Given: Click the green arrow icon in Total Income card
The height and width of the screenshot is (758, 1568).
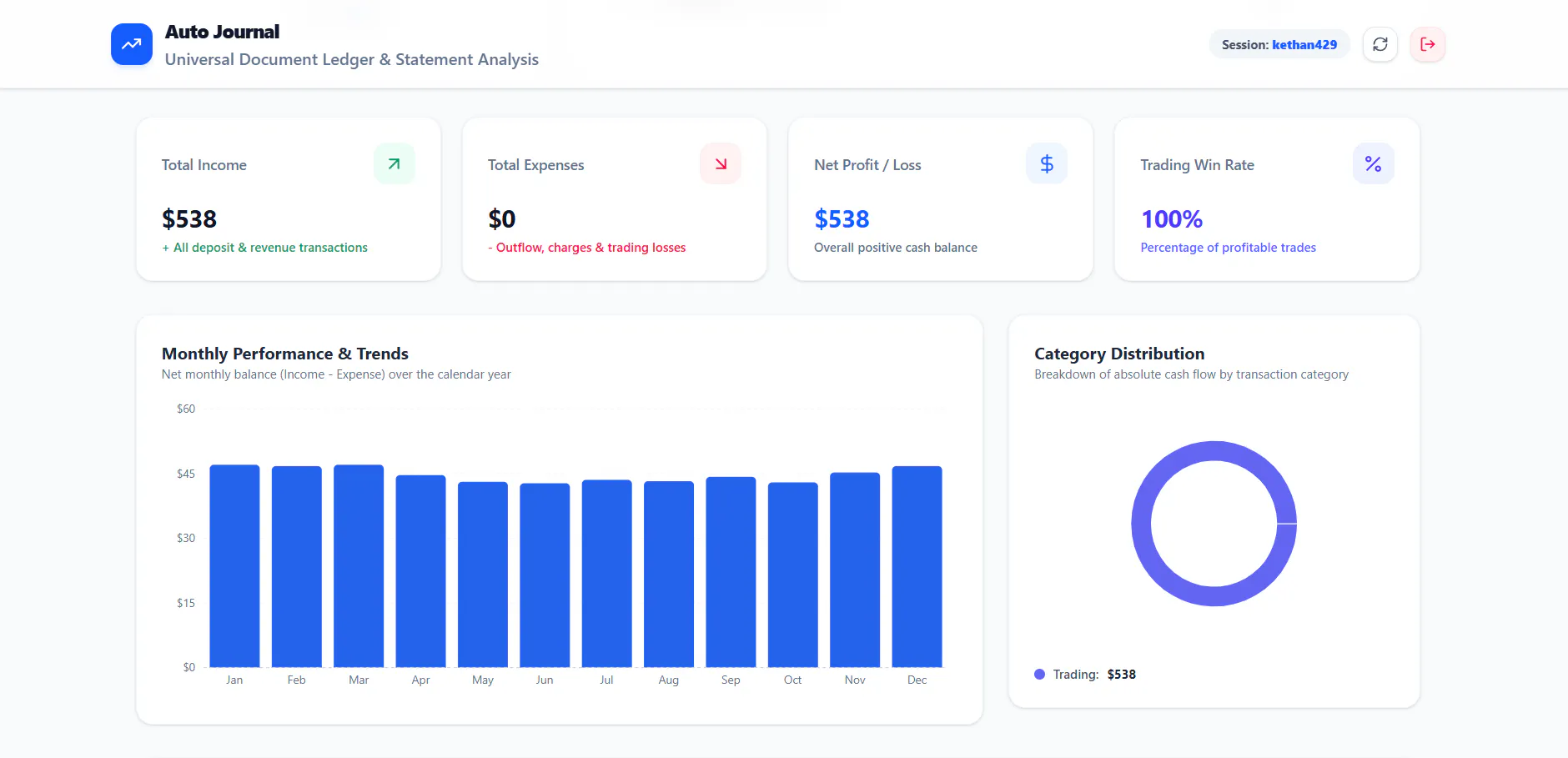Looking at the screenshot, I should 395,163.
